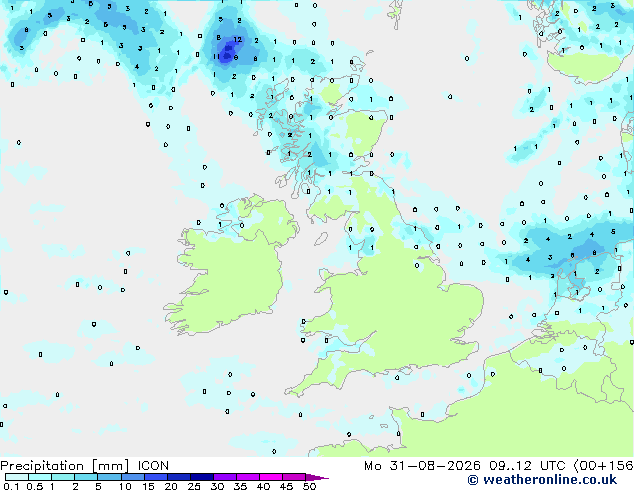This screenshot has height=490, width=634.
Task: Select the 30–35 mm purple legend swatch
Action: point(225,477)
